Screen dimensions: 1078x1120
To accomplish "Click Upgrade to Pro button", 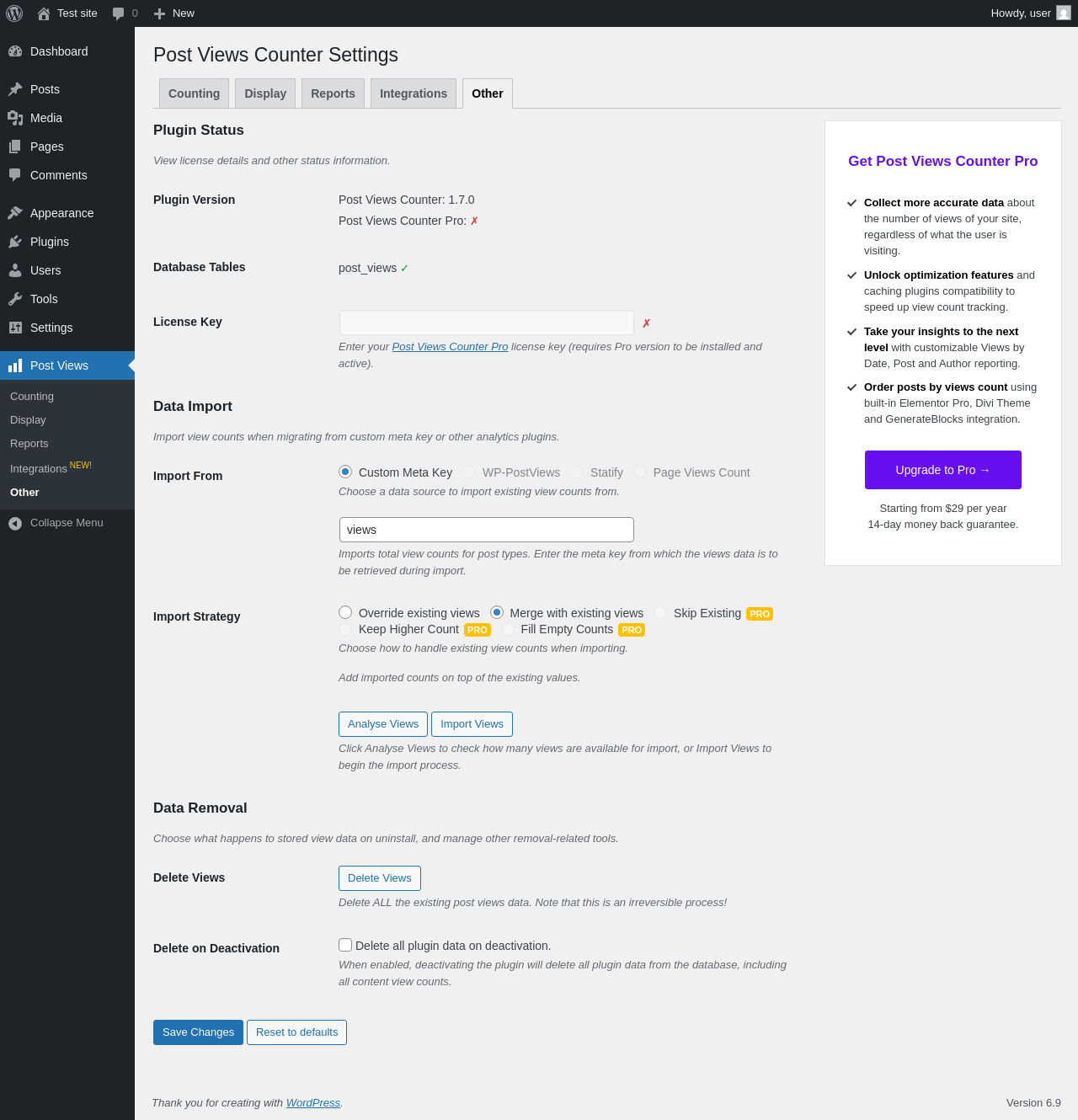I will pos(943,470).
